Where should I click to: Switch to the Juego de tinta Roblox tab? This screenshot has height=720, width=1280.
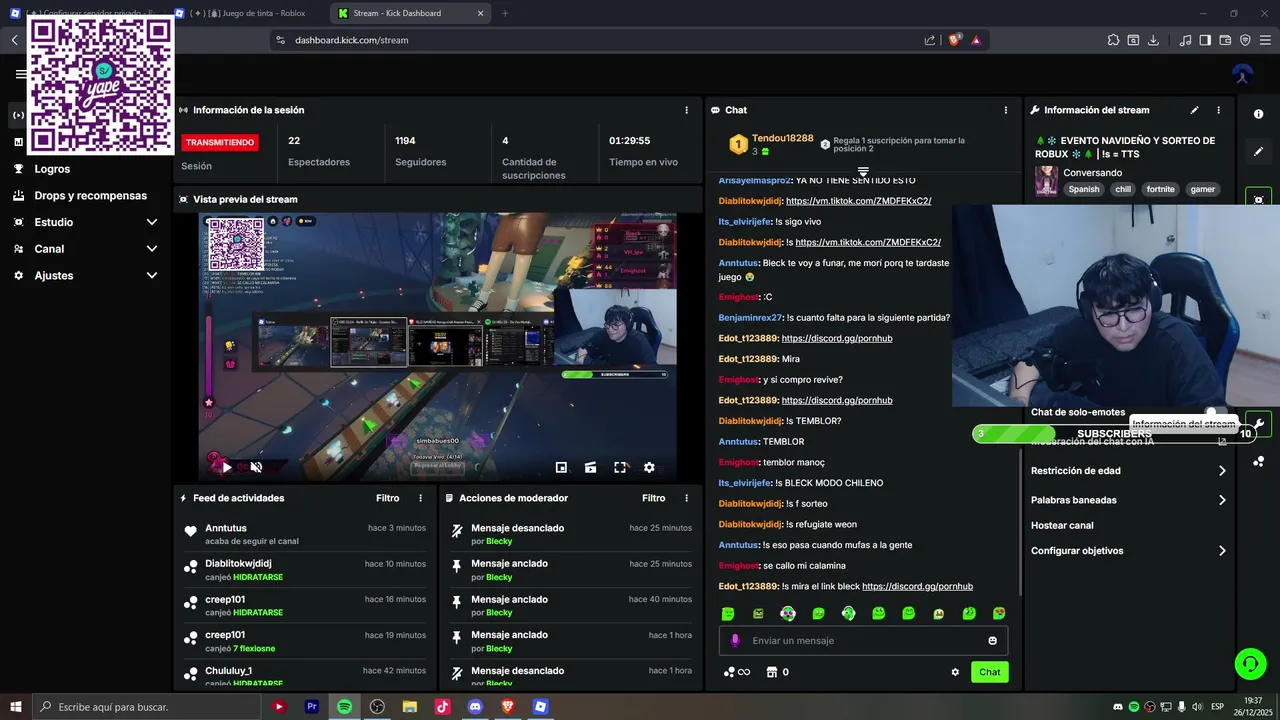(x=247, y=13)
